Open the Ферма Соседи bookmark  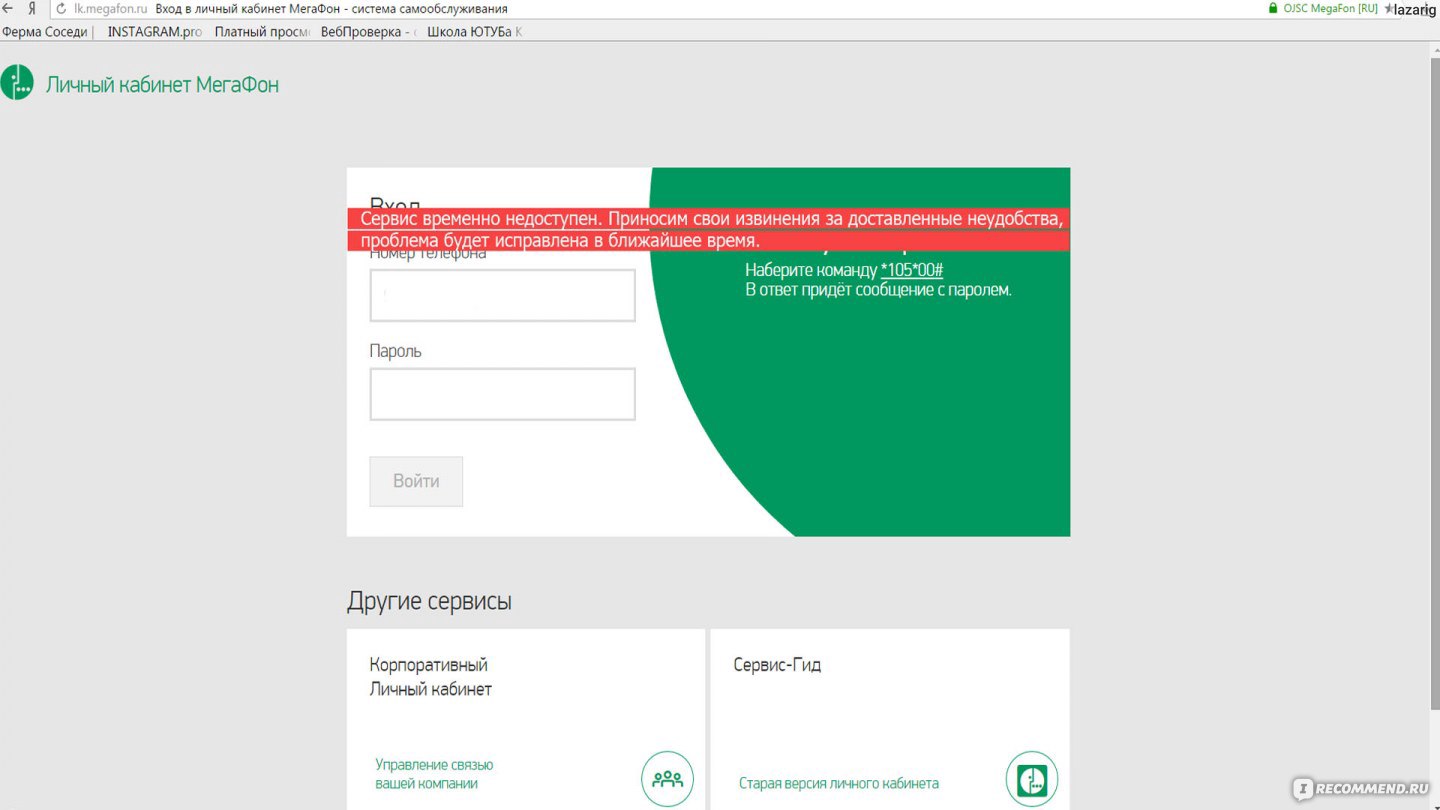tap(46, 32)
